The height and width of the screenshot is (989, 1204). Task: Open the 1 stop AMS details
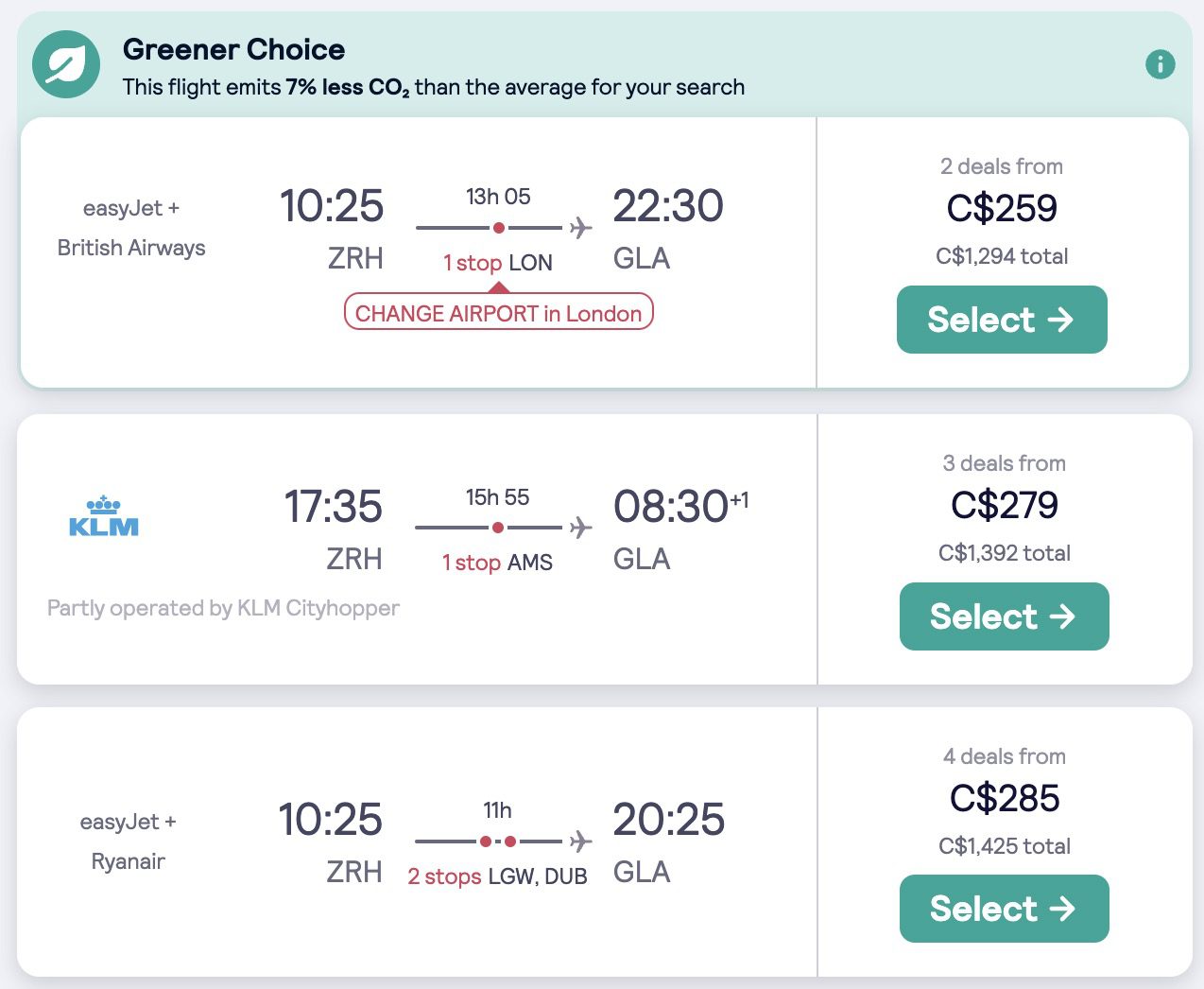498,563
